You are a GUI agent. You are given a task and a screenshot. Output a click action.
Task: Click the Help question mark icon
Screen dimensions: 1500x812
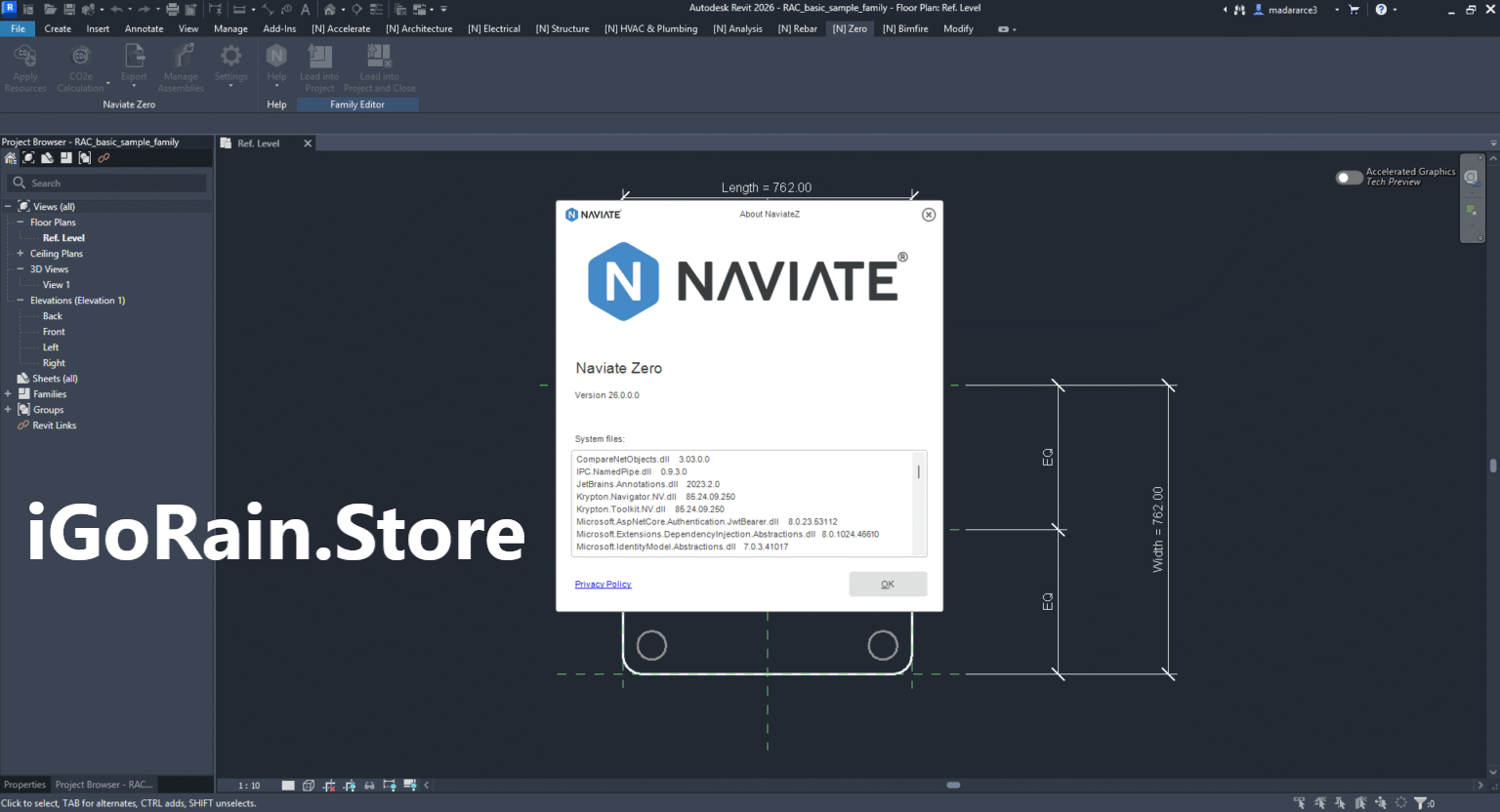click(1381, 10)
